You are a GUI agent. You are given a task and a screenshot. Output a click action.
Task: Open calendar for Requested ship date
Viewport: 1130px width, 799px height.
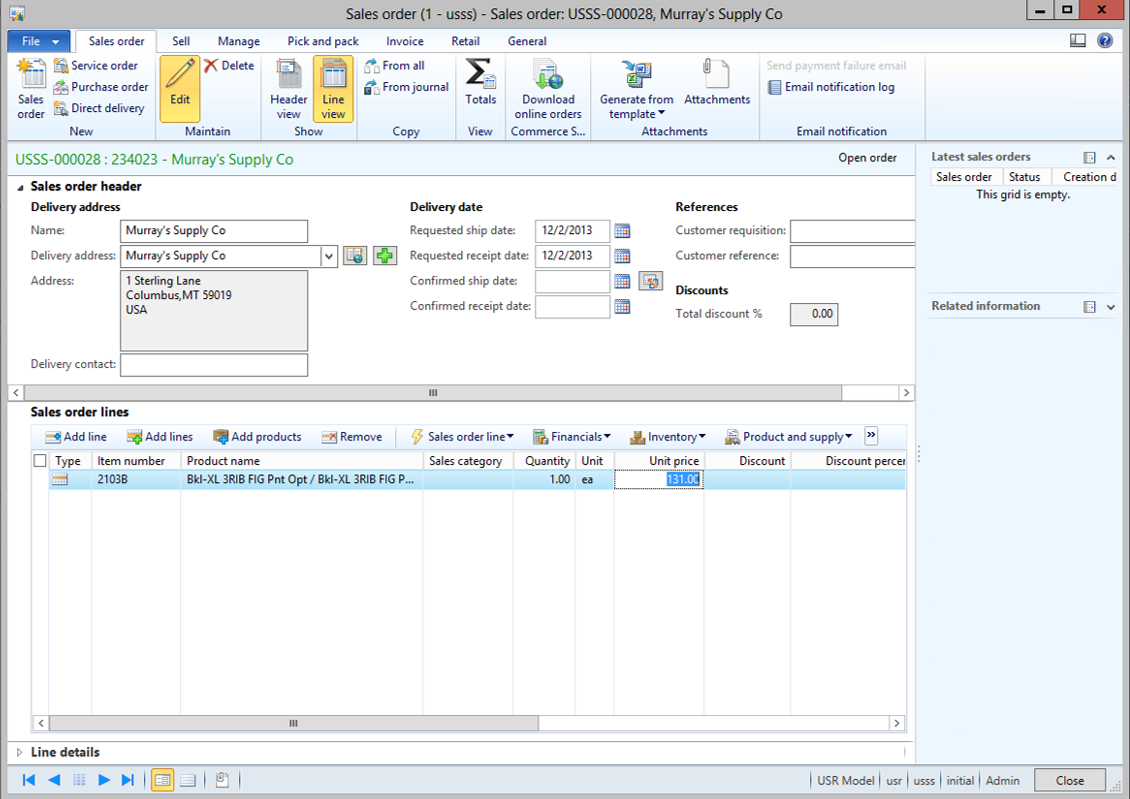pos(622,231)
